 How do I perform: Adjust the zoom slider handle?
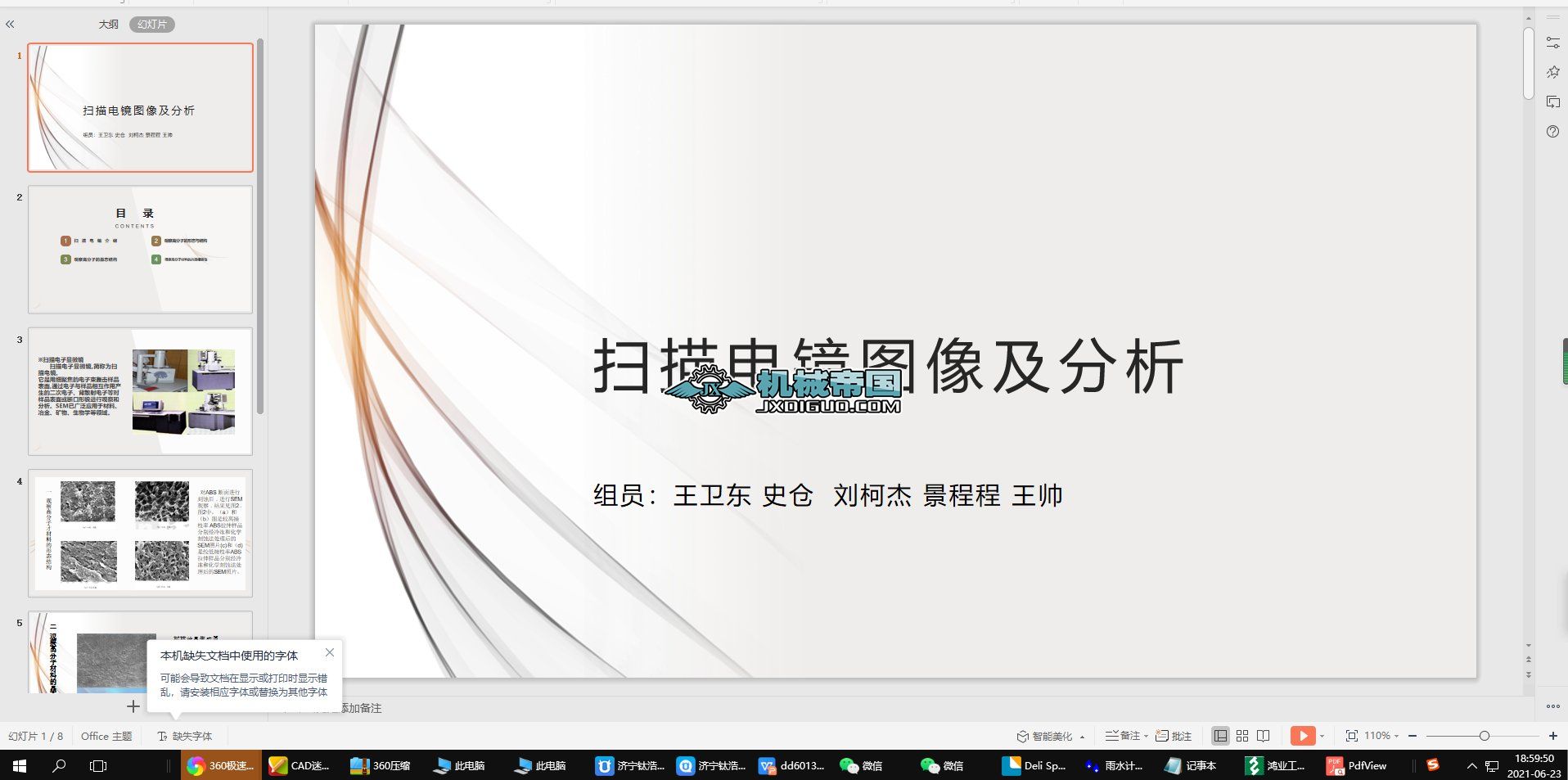(1485, 736)
